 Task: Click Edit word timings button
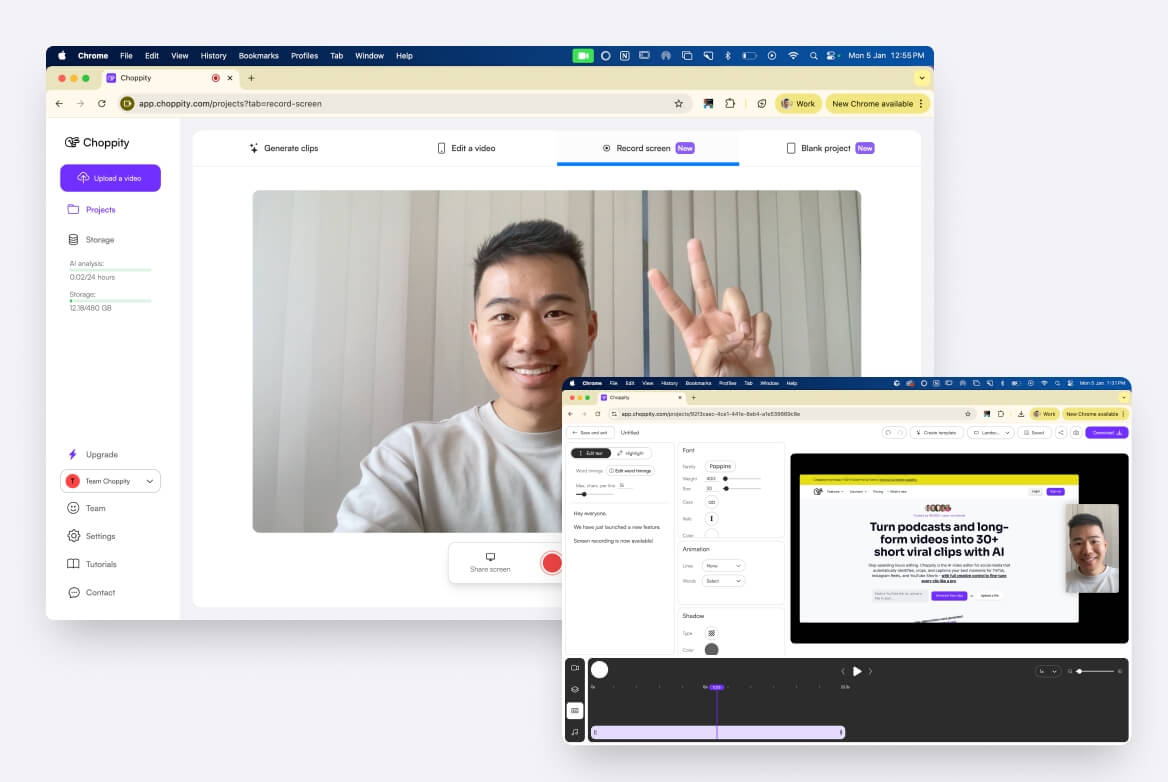coord(631,471)
